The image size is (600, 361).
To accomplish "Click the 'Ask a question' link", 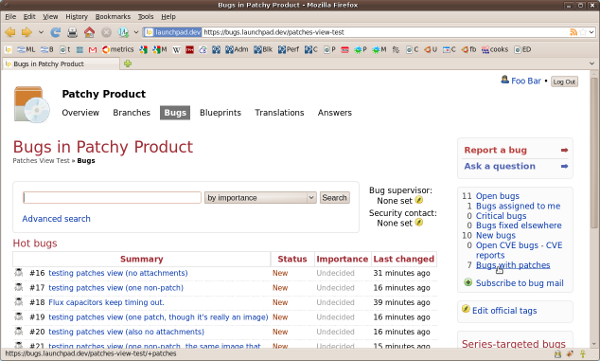I will tap(500, 166).
